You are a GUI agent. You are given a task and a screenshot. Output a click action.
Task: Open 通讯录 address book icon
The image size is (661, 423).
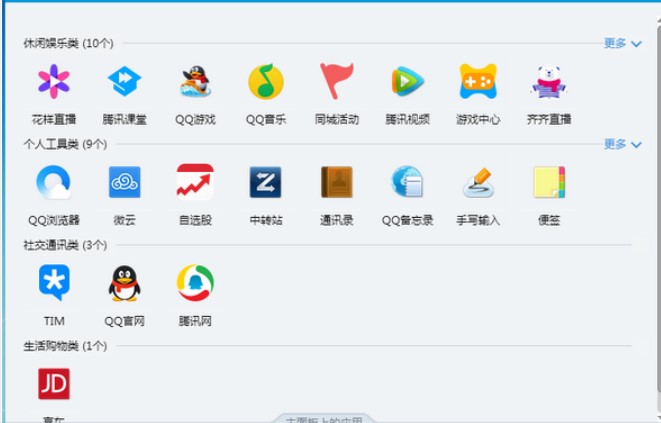pyautogui.click(x=336, y=182)
